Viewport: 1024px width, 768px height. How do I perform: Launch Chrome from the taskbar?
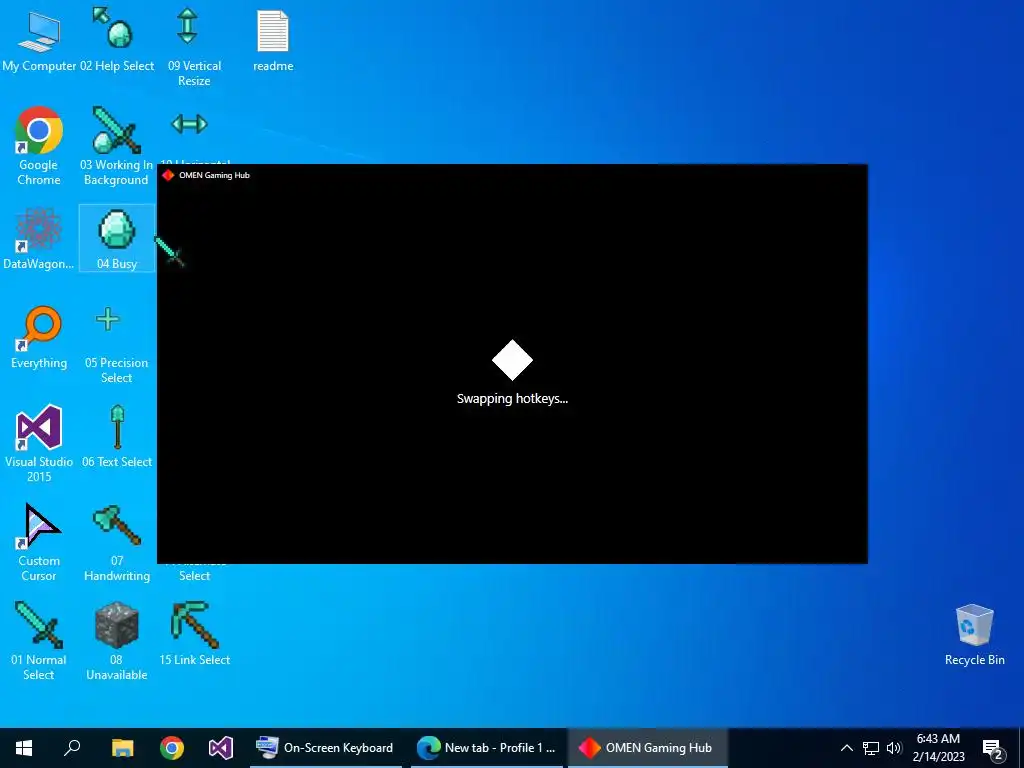[172, 748]
